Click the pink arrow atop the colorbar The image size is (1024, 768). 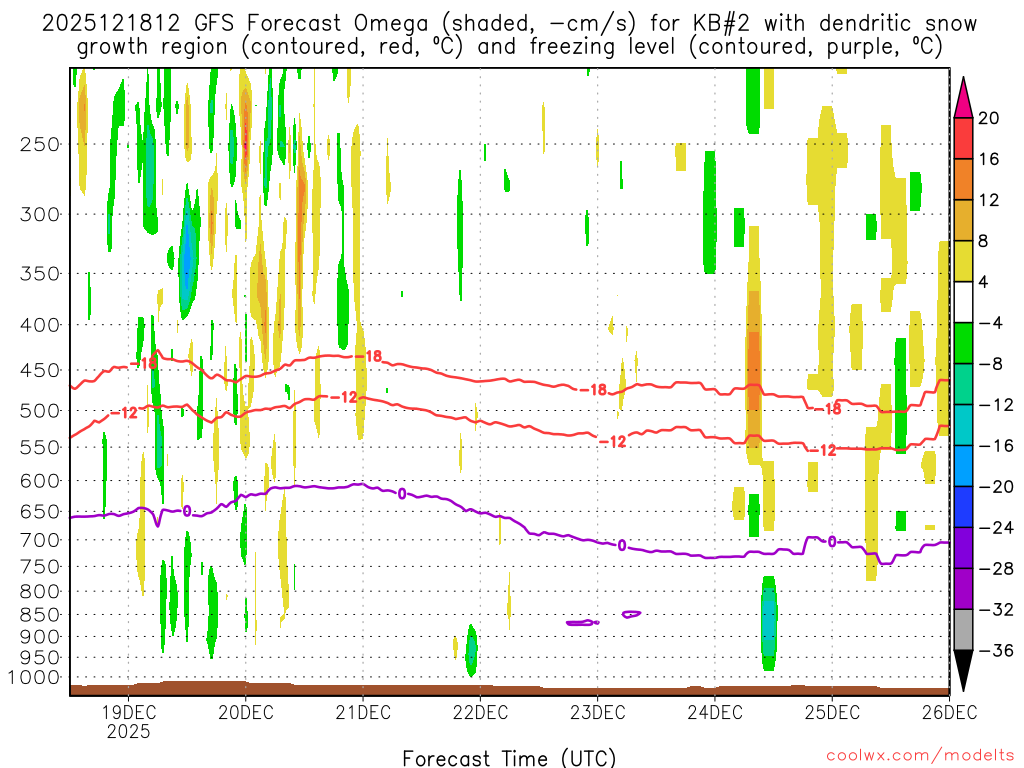pyautogui.click(x=963, y=98)
